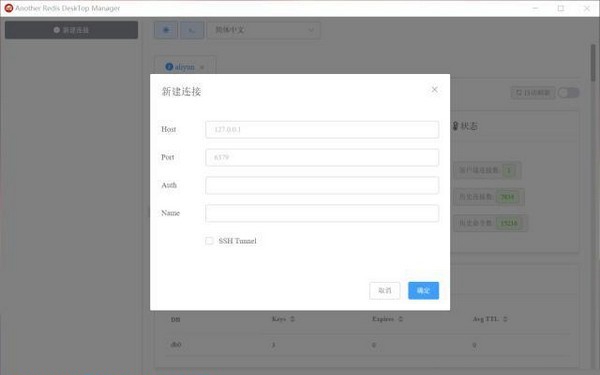Select the db0 table row cell
This screenshot has height=375, width=600.
coord(176,344)
